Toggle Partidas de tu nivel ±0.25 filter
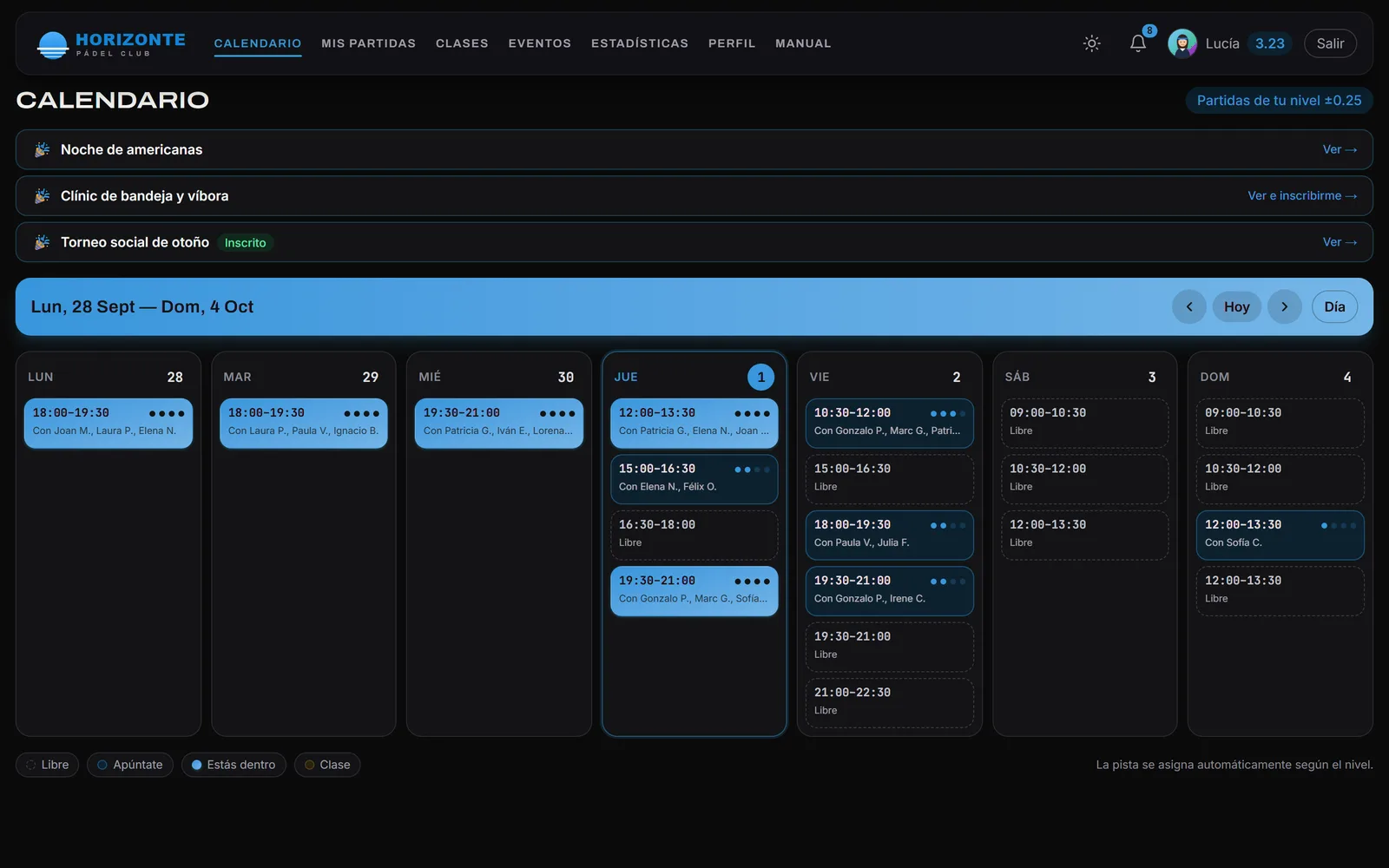The width and height of the screenshot is (1389, 868). 1280,101
